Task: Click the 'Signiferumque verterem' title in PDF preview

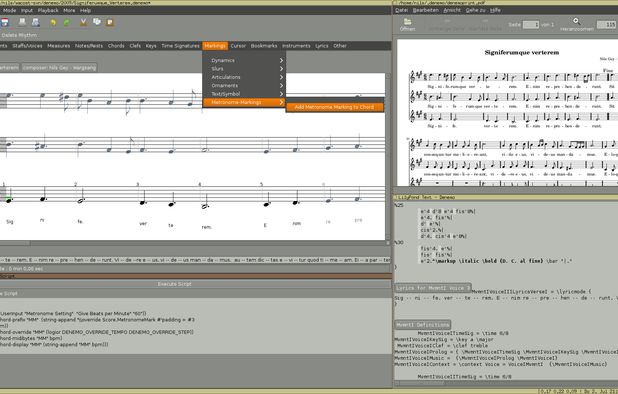Action: click(522, 52)
